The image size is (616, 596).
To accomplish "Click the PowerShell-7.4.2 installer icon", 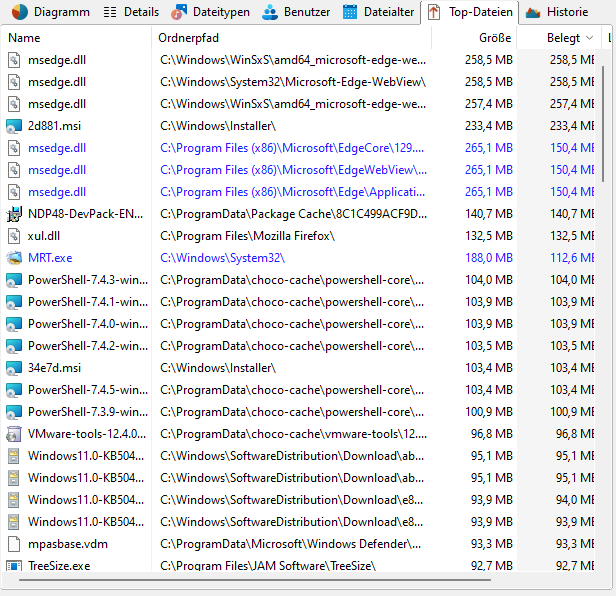I will [x=14, y=346].
